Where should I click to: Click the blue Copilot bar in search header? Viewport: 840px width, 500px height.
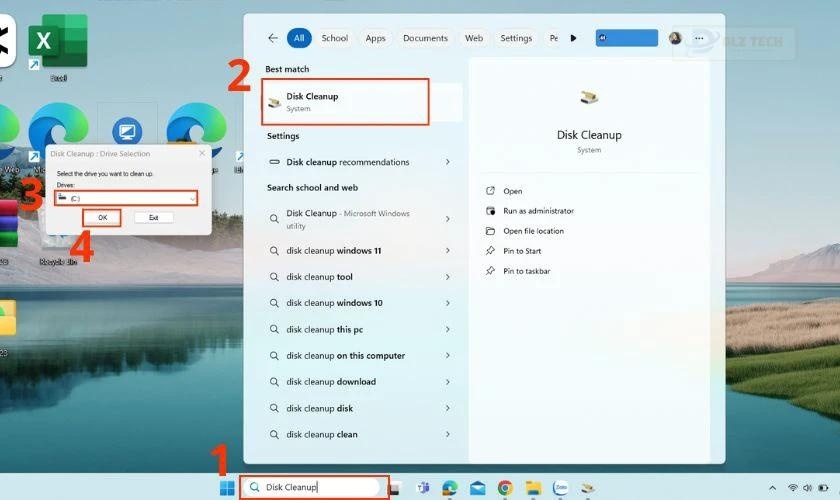click(627, 38)
